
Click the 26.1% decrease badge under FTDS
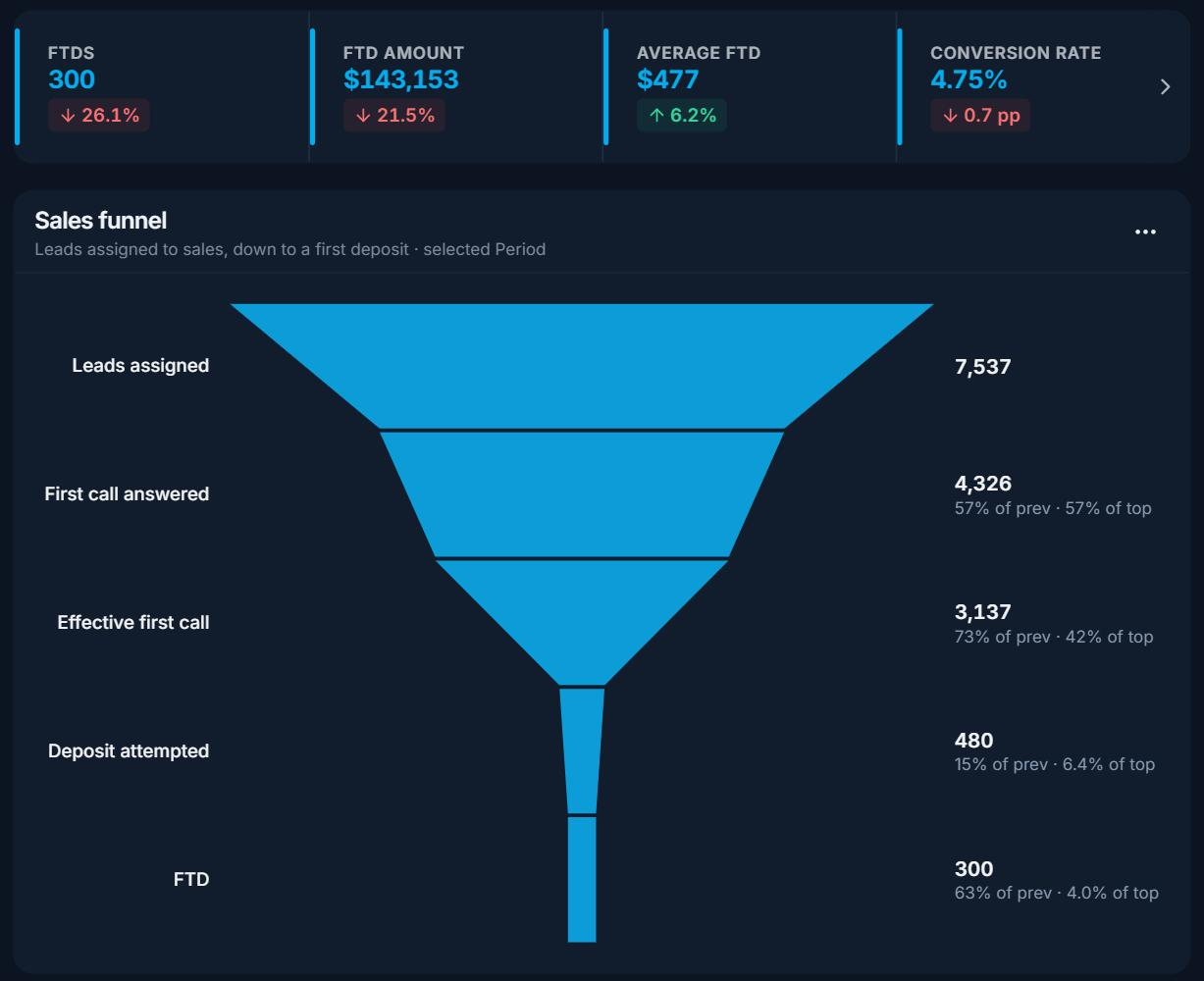[x=99, y=116]
